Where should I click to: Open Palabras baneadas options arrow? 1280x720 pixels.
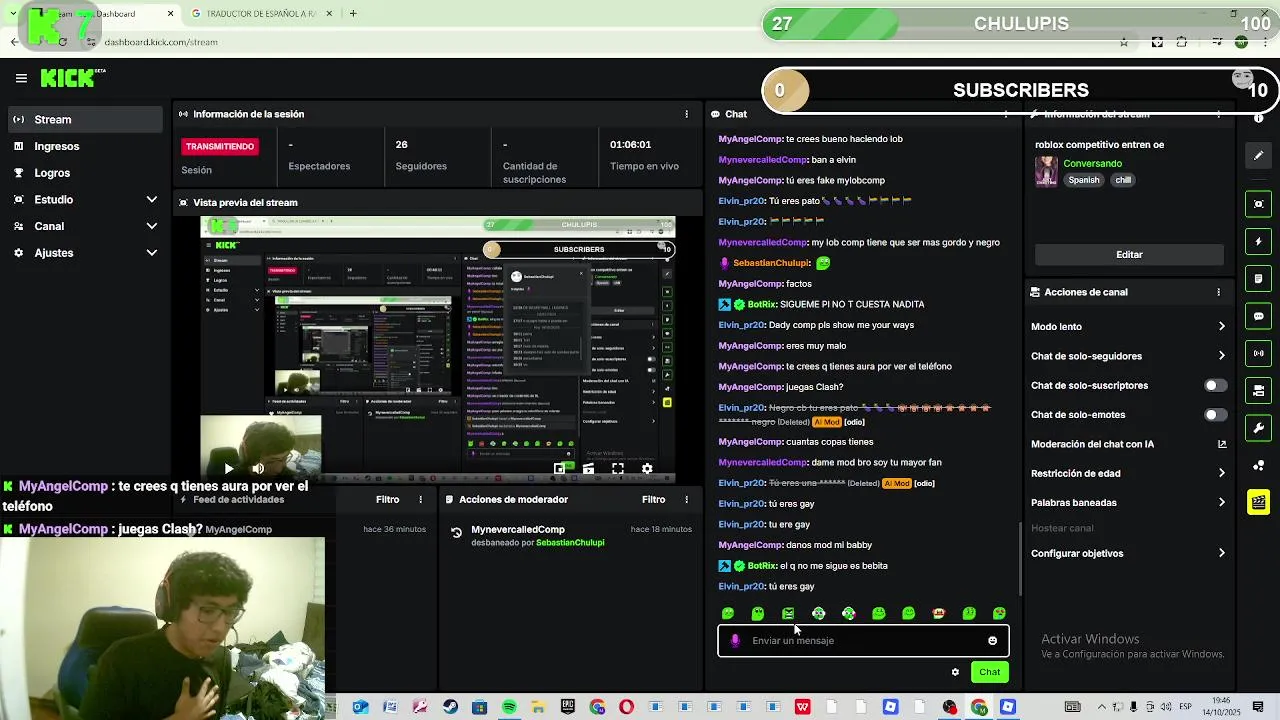coord(1221,503)
